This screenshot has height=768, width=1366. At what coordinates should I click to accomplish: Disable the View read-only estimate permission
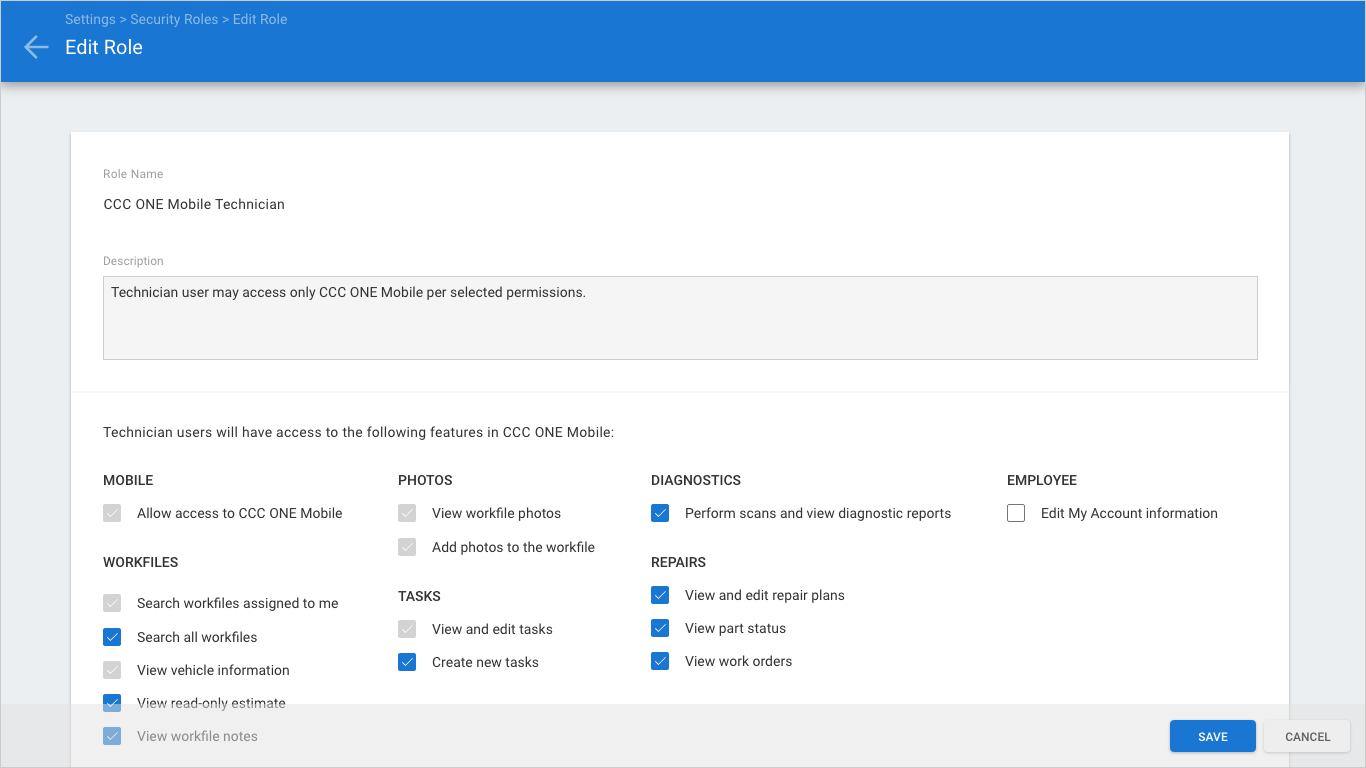tap(112, 702)
